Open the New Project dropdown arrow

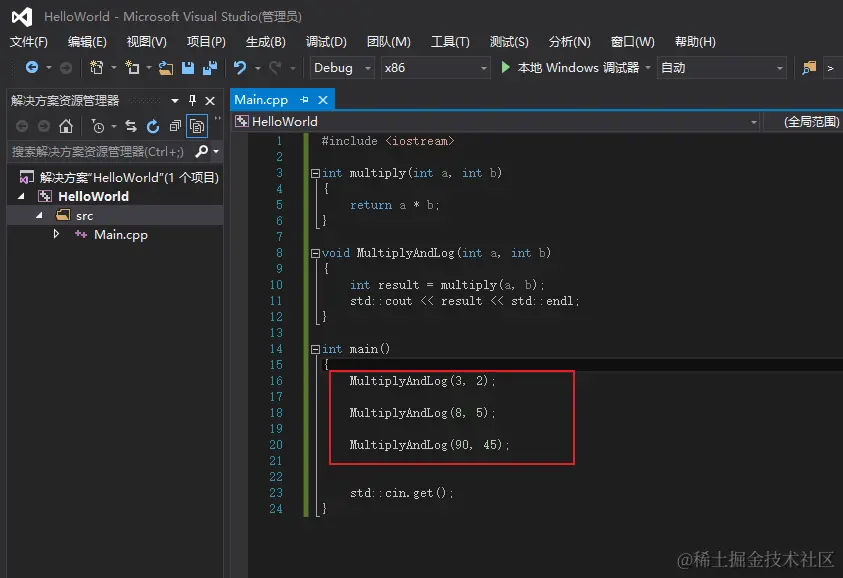(113, 68)
